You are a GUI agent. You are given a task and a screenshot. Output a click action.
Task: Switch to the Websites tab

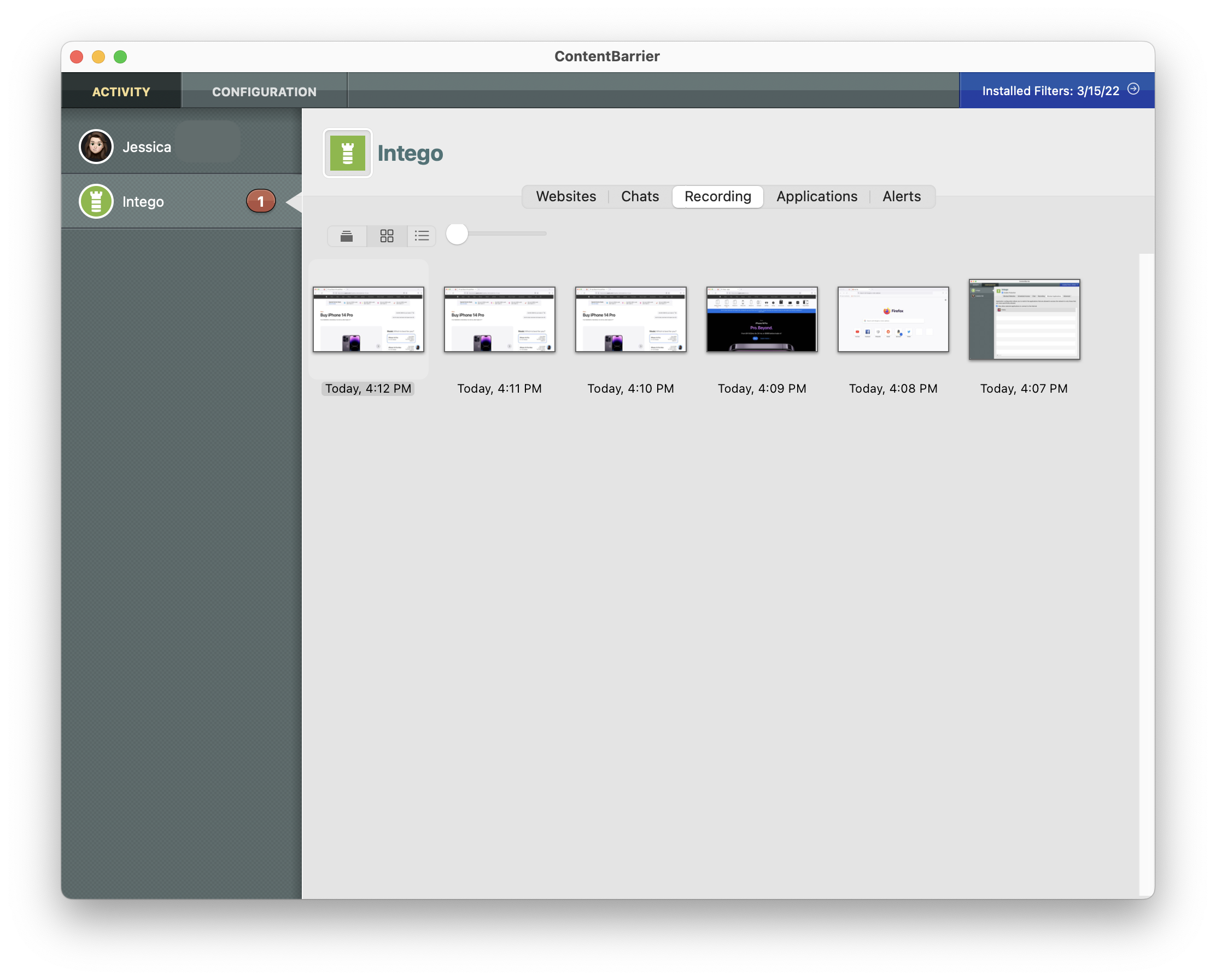tap(566, 196)
